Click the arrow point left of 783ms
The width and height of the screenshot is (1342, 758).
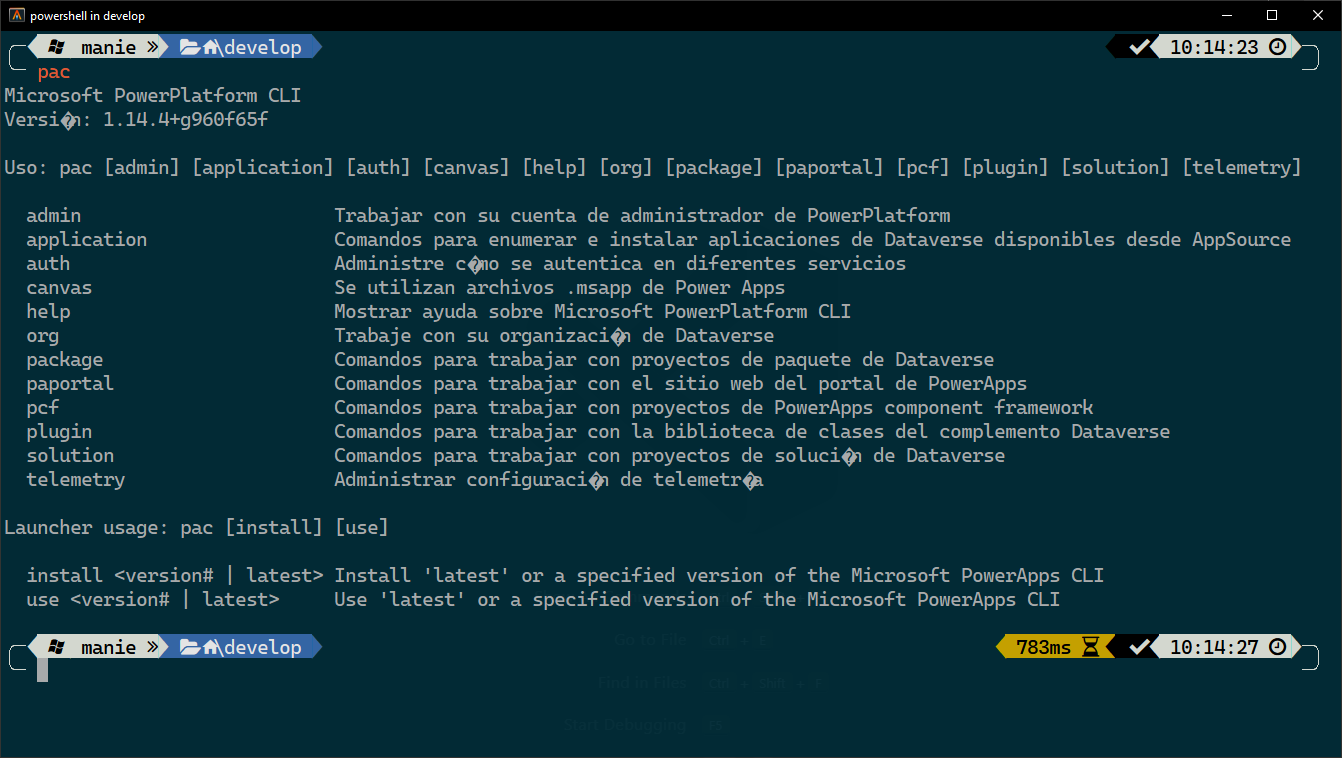point(999,646)
